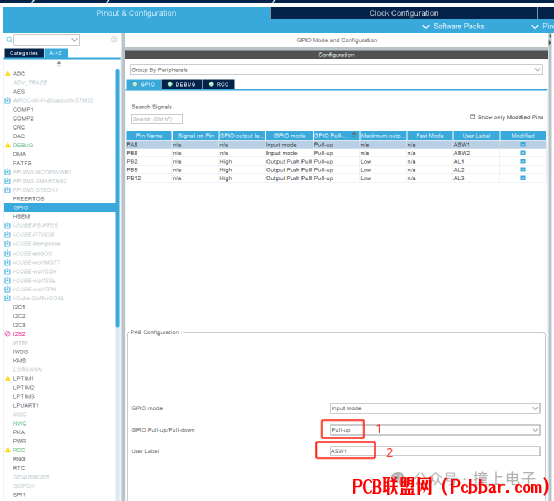Click the left panel vertical scrollbar
Image resolution: width=554 pixels, height=501 pixels.
click(118, 198)
